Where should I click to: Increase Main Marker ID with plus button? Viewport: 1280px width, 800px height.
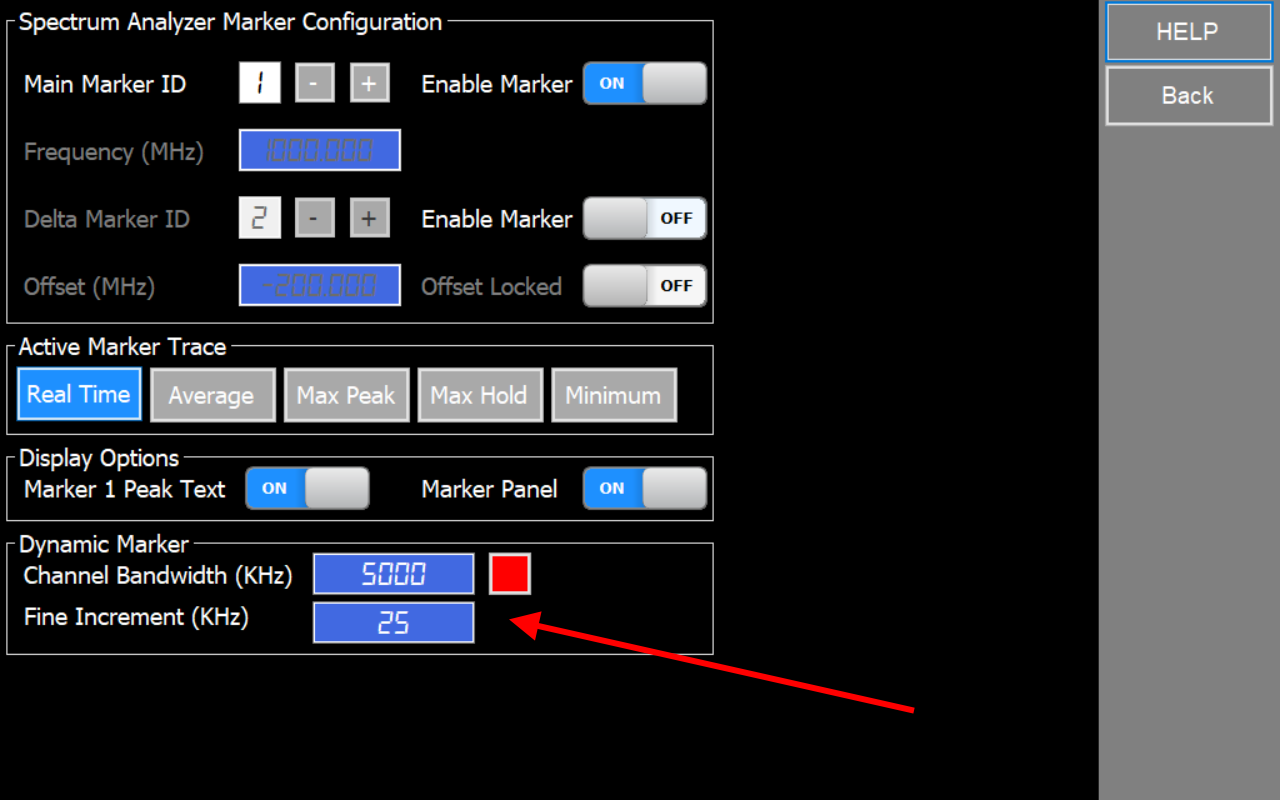tap(369, 83)
